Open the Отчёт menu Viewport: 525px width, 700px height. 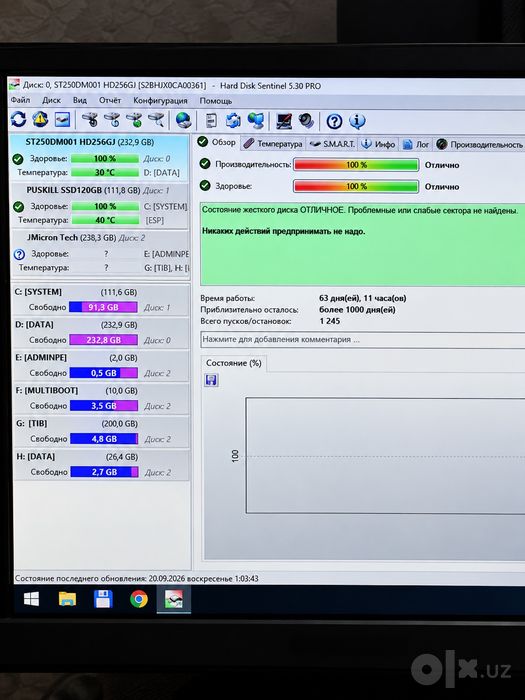click(x=110, y=100)
